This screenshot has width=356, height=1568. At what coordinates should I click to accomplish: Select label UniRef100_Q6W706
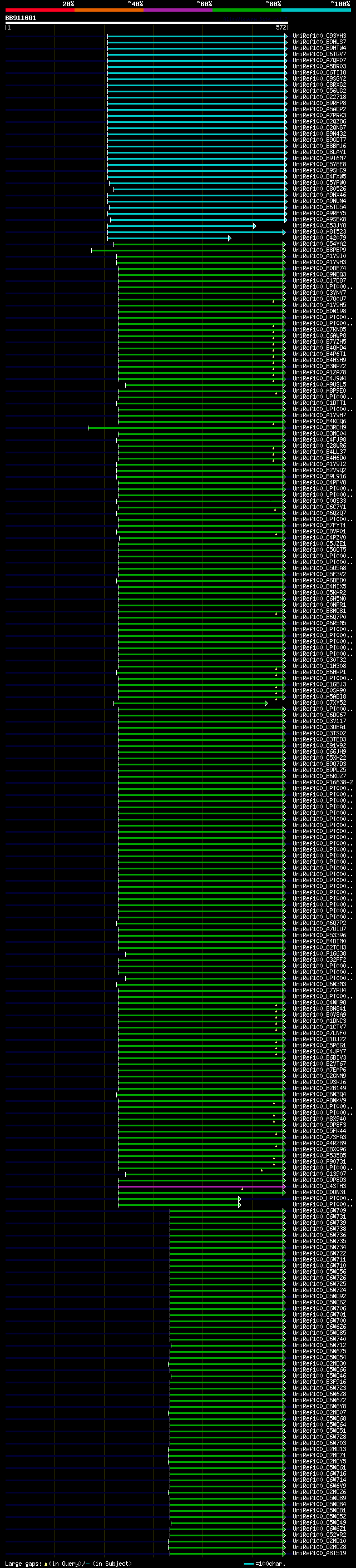(319, 1308)
